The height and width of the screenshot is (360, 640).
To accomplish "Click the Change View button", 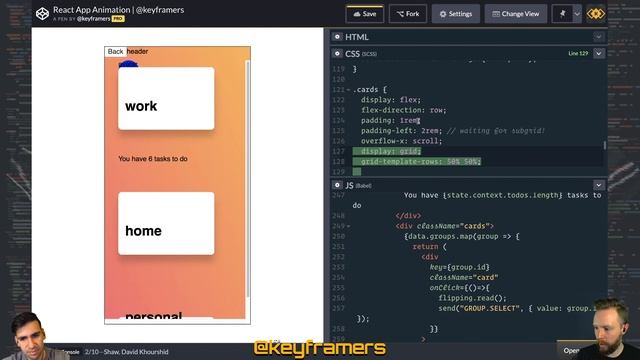I will click(516, 14).
